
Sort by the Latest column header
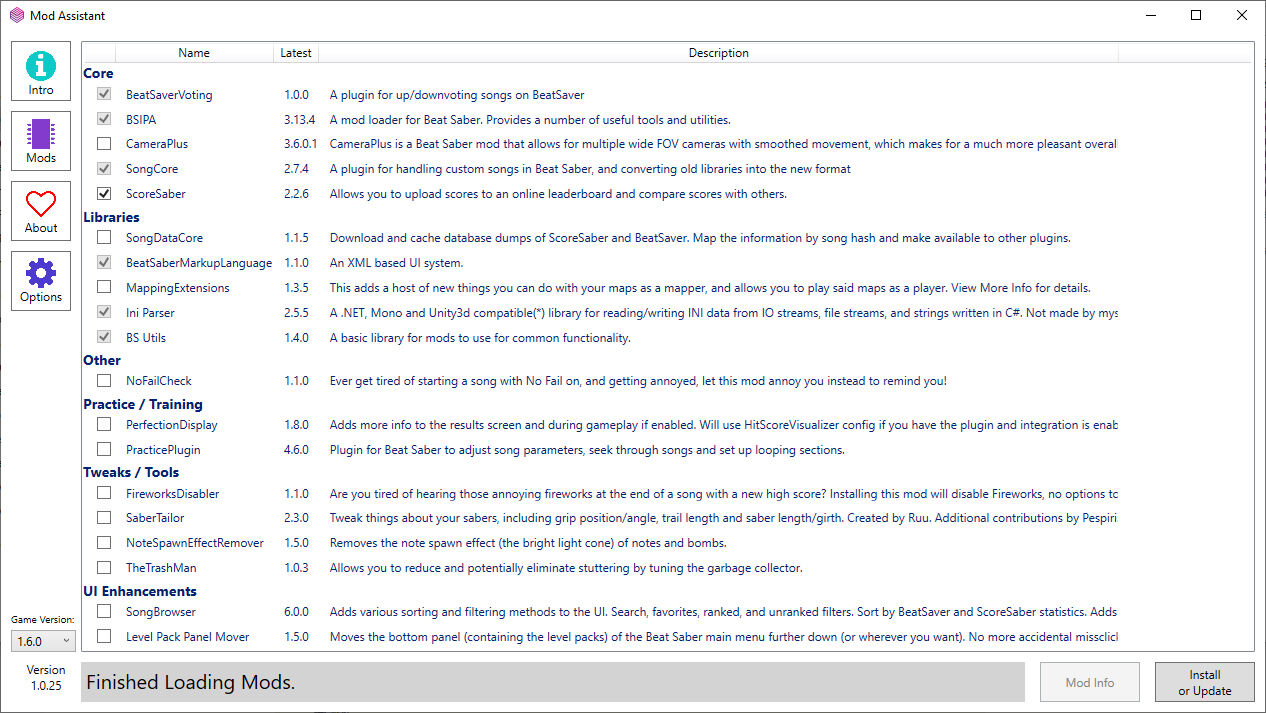(296, 53)
